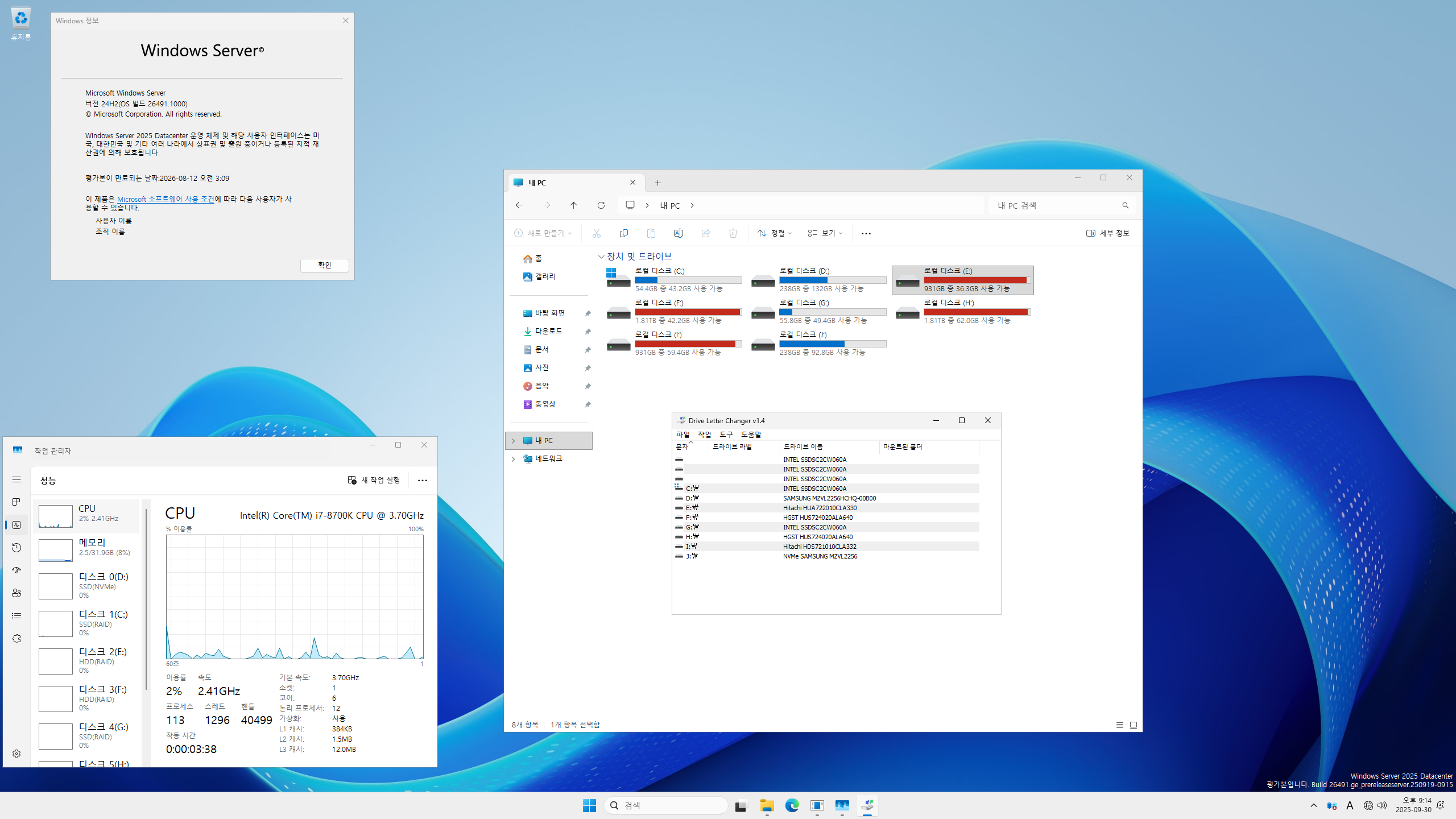Switch to large icons view in status bar

click(1133, 725)
